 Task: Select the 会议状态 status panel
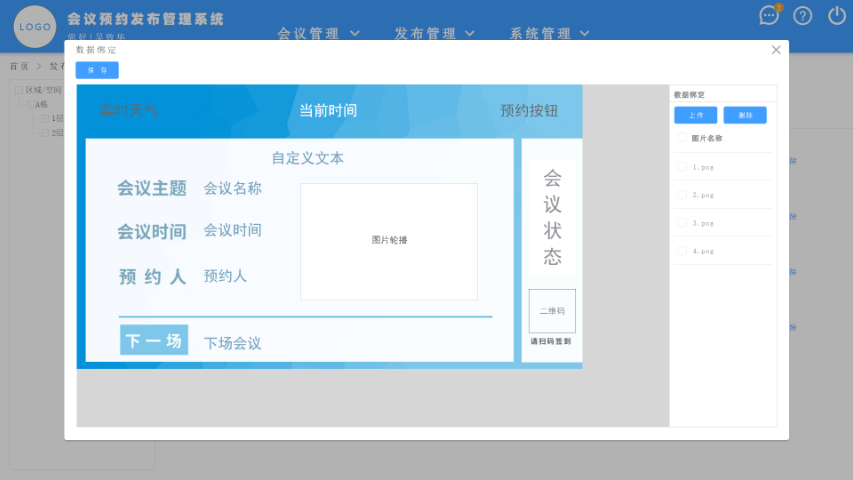(x=552, y=217)
